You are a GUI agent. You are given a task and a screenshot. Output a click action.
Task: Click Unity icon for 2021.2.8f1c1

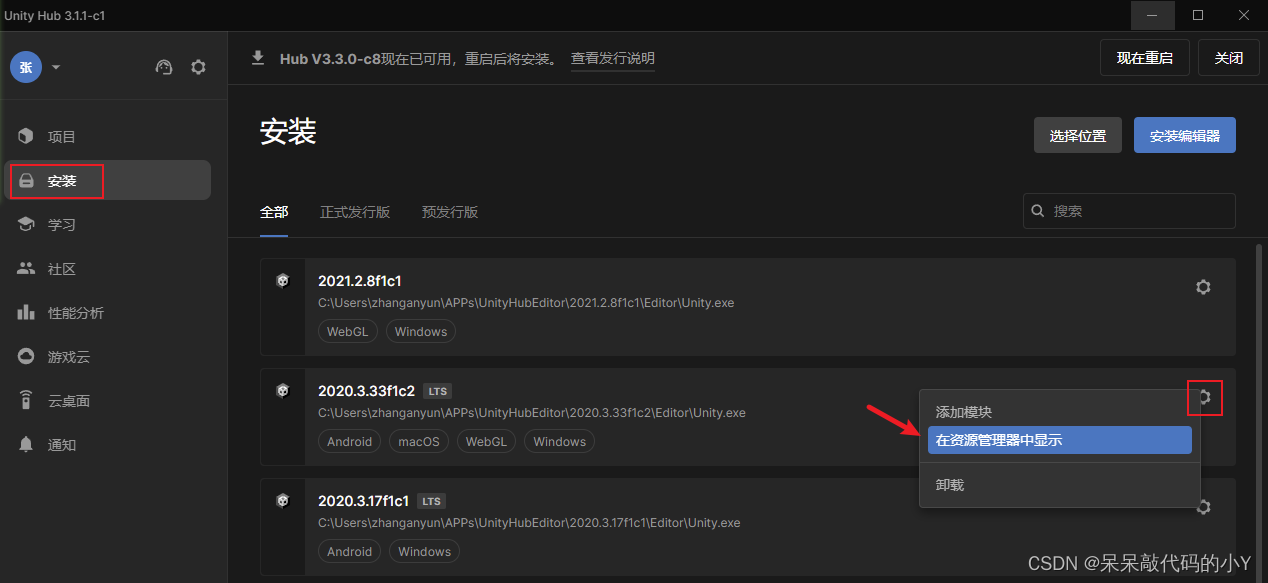(283, 281)
